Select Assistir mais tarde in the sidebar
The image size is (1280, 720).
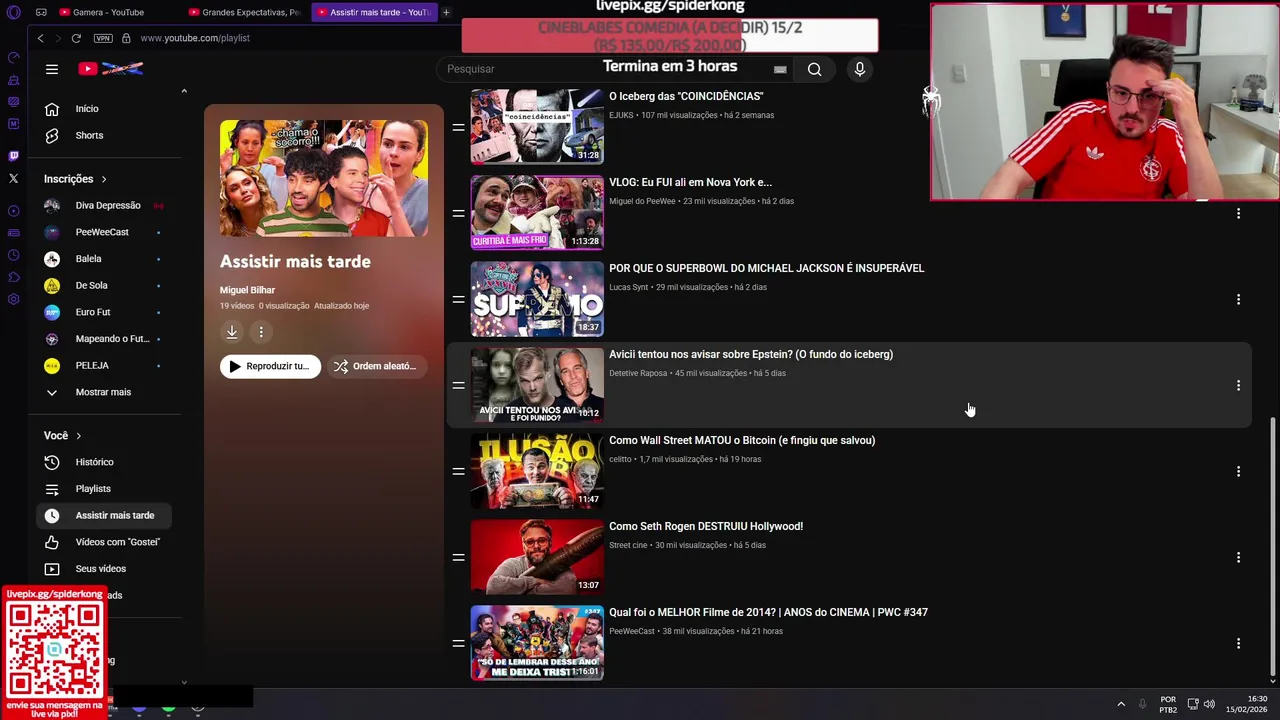103,515
